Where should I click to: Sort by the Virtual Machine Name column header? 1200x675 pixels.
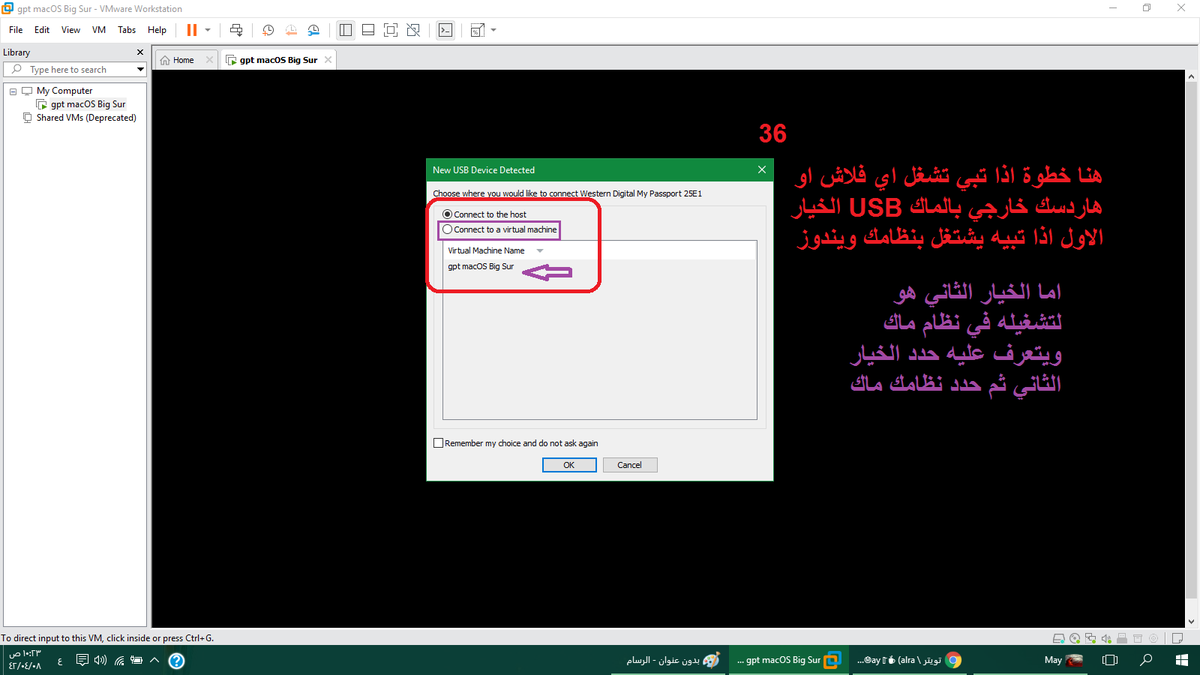coord(486,250)
